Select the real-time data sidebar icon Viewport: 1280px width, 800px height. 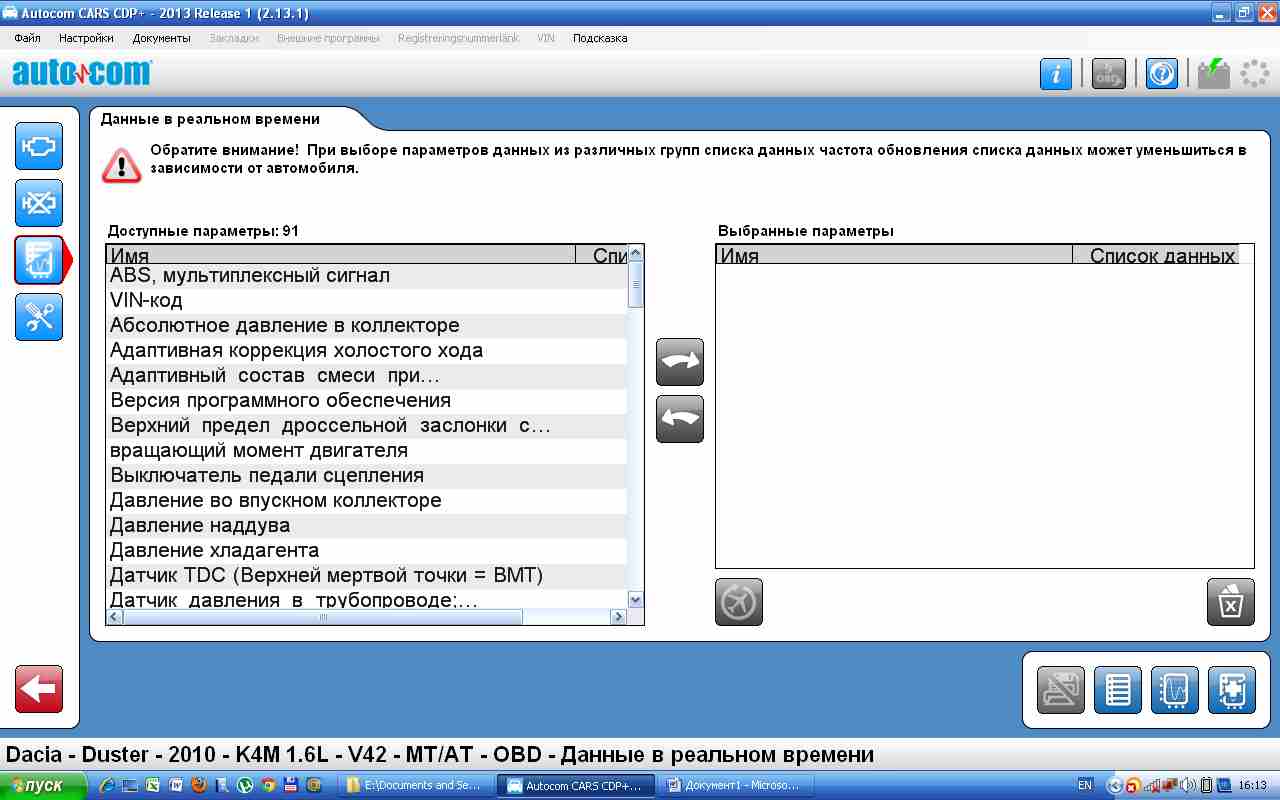click(39, 260)
